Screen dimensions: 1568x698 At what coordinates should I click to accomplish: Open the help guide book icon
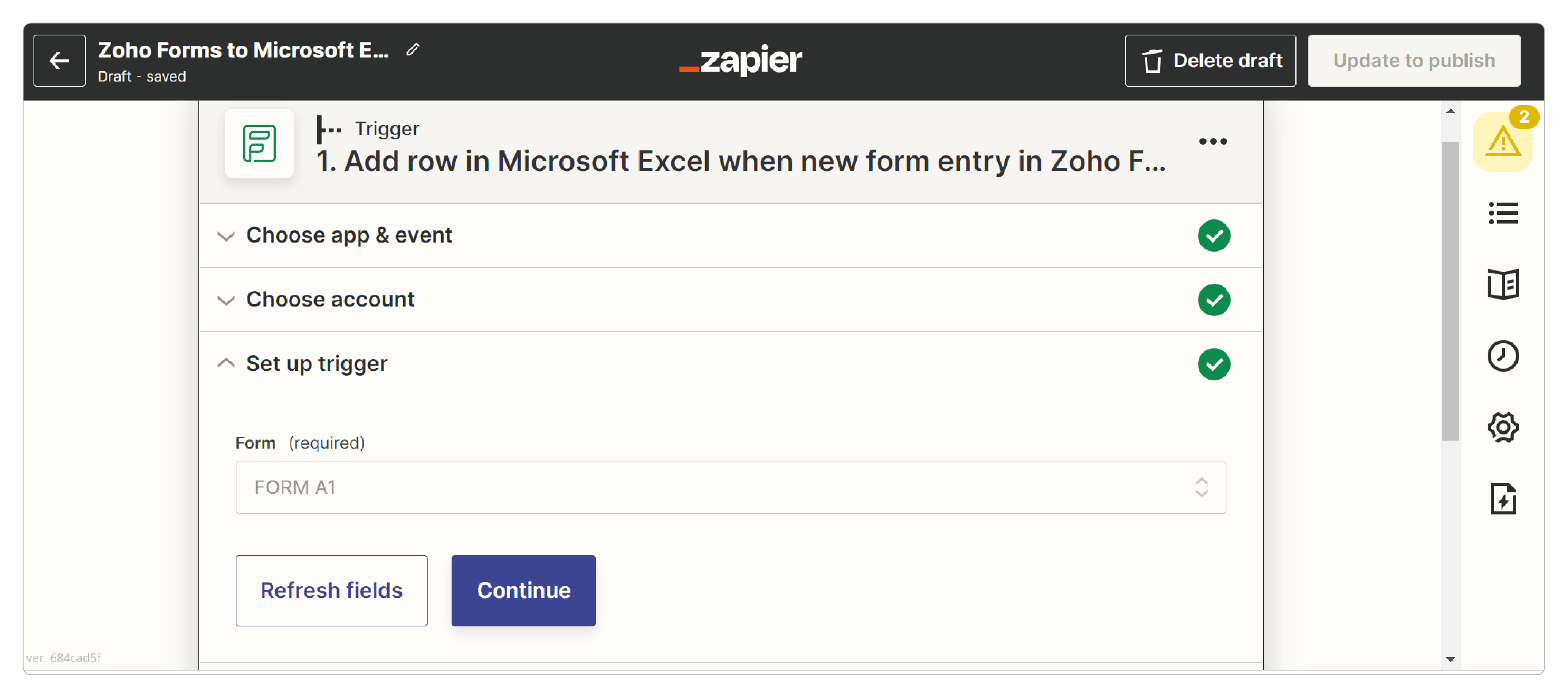click(1502, 284)
